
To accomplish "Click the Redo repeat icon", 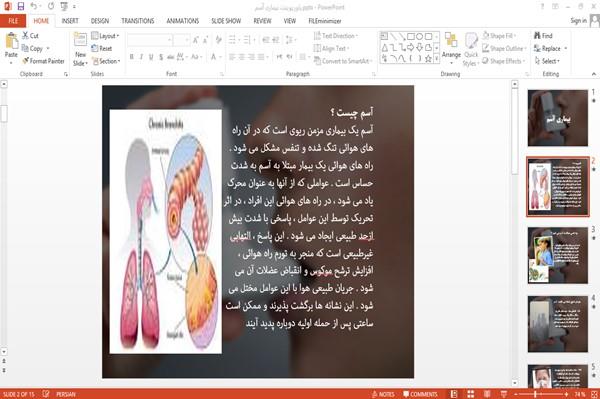I will click(51, 7).
